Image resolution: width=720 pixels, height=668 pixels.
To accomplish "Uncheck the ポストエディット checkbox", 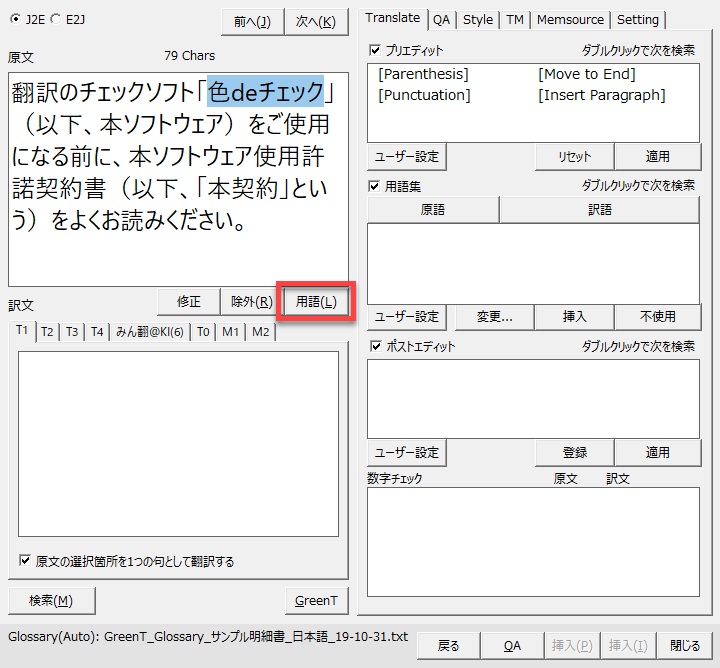I will [375, 347].
